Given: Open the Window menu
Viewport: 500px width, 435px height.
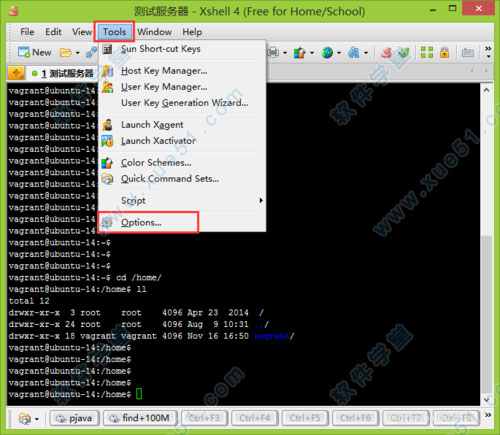Looking at the screenshot, I should (x=154, y=32).
